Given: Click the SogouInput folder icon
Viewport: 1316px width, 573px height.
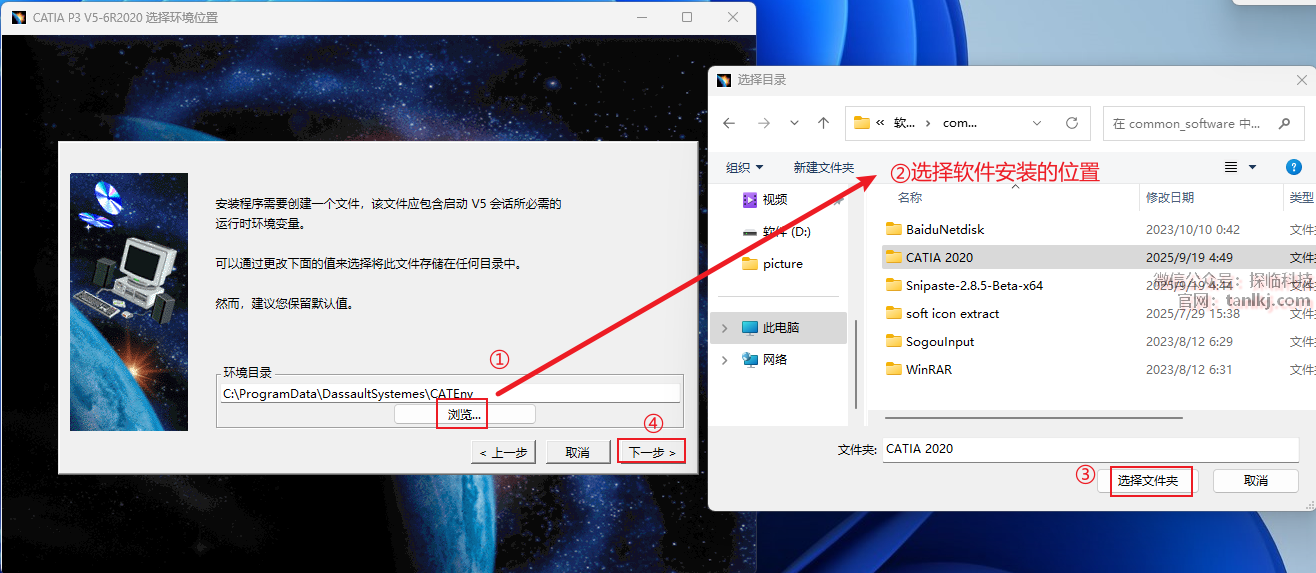Looking at the screenshot, I should click(x=894, y=341).
